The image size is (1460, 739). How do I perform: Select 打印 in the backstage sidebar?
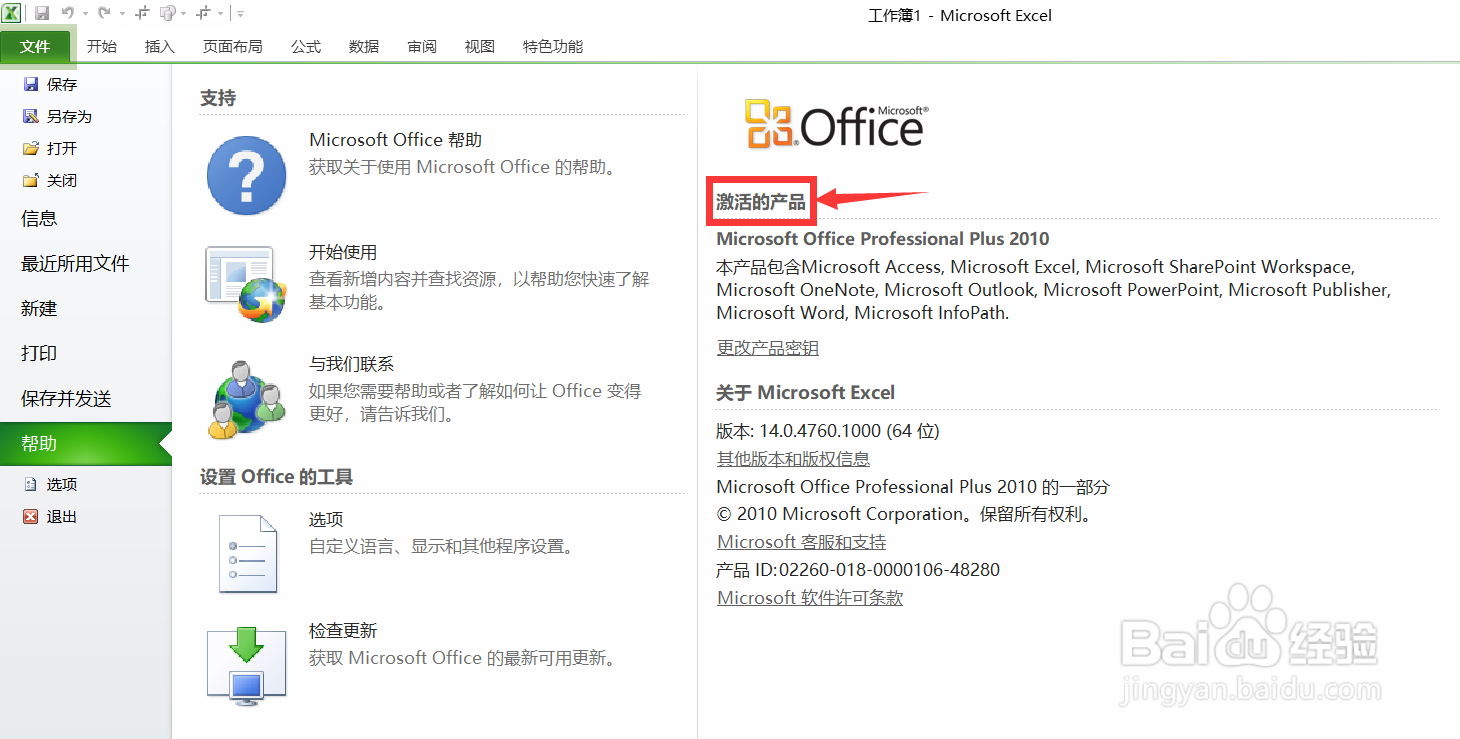click(39, 354)
